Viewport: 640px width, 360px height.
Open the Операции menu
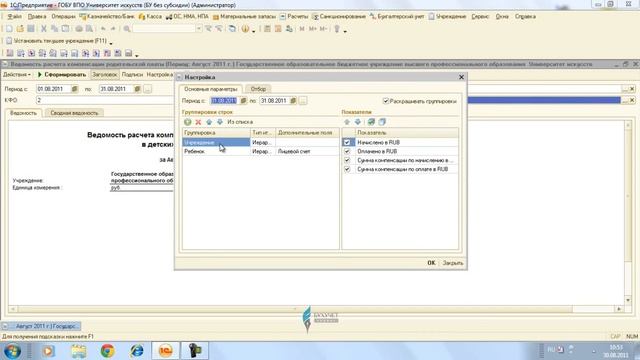(x=64, y=17)
